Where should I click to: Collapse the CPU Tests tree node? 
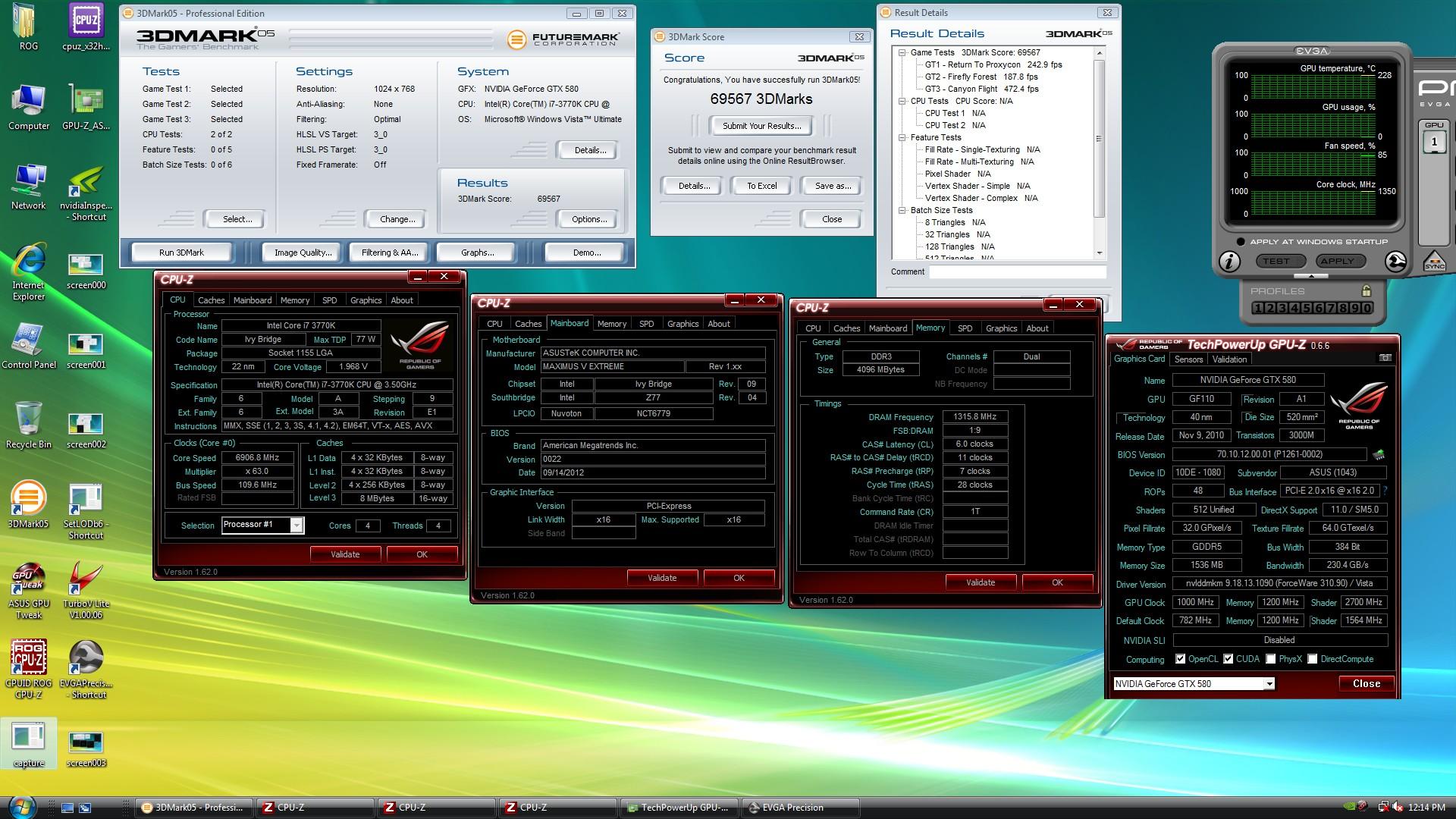pyautogui.click(x=902, y=101)
